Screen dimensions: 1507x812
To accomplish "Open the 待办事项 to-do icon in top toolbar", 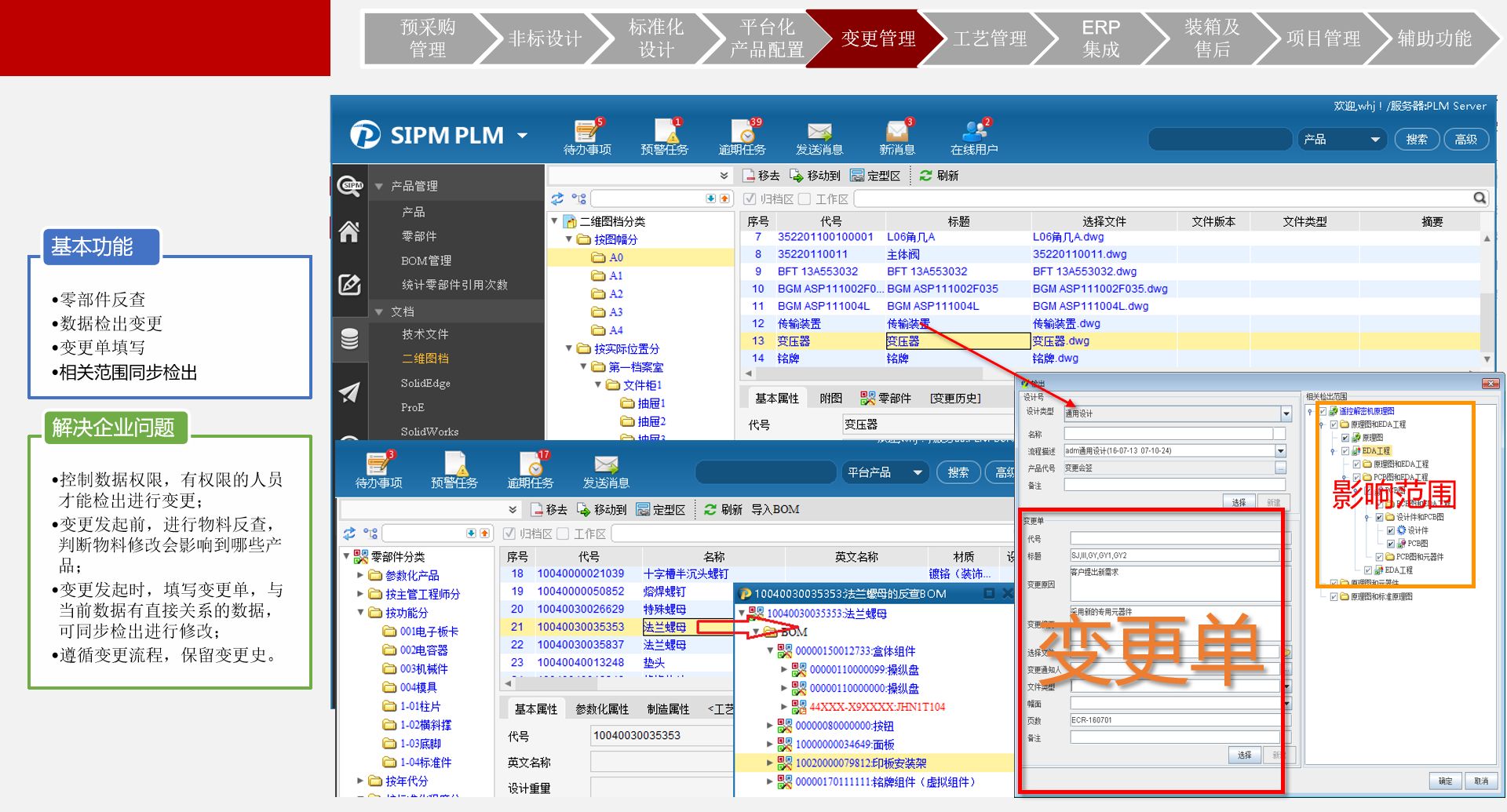I will 586,133.
